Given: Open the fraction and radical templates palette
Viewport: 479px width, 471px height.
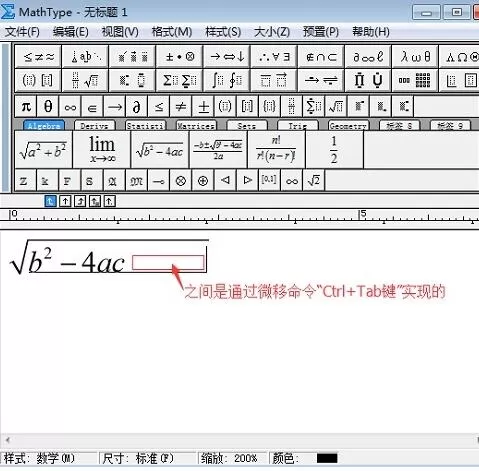Looking at the screenshot, I should [85, 80].
